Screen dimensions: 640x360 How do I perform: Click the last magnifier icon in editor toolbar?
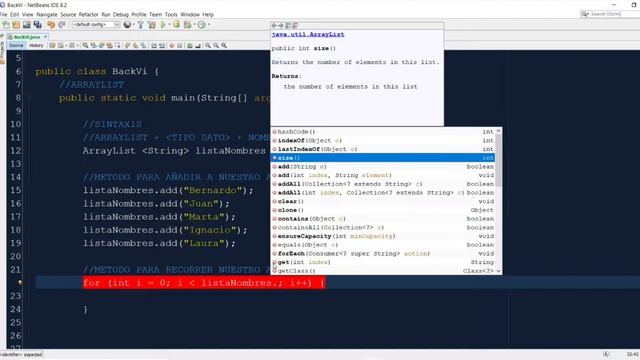pyautogui.click(x=224, y=45)
